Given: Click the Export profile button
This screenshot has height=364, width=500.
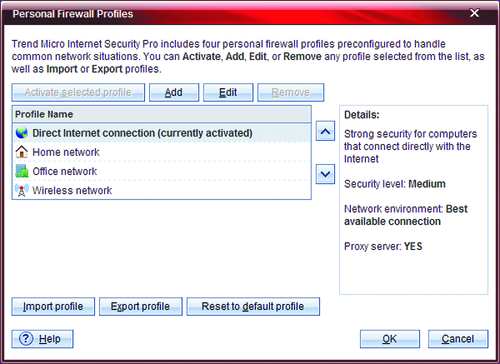Looking at the screenshot, I should click(x=141, y=306).
